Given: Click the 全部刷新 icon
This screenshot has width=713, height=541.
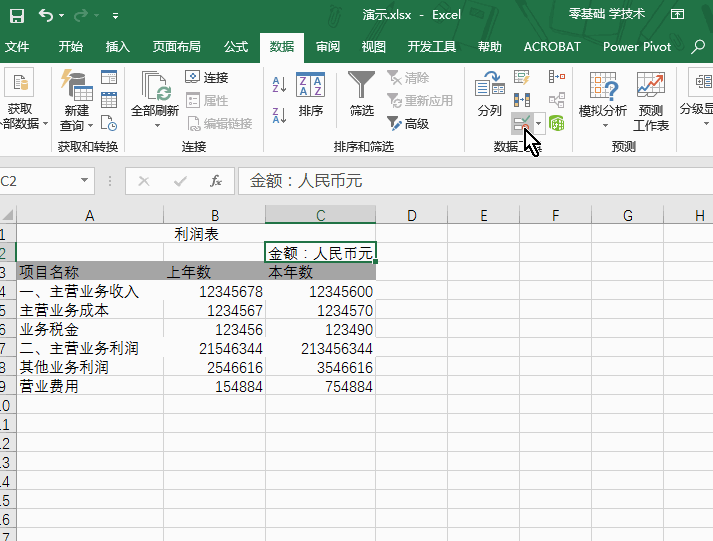Looking at the screenshot, I should [x=155, y=86].
